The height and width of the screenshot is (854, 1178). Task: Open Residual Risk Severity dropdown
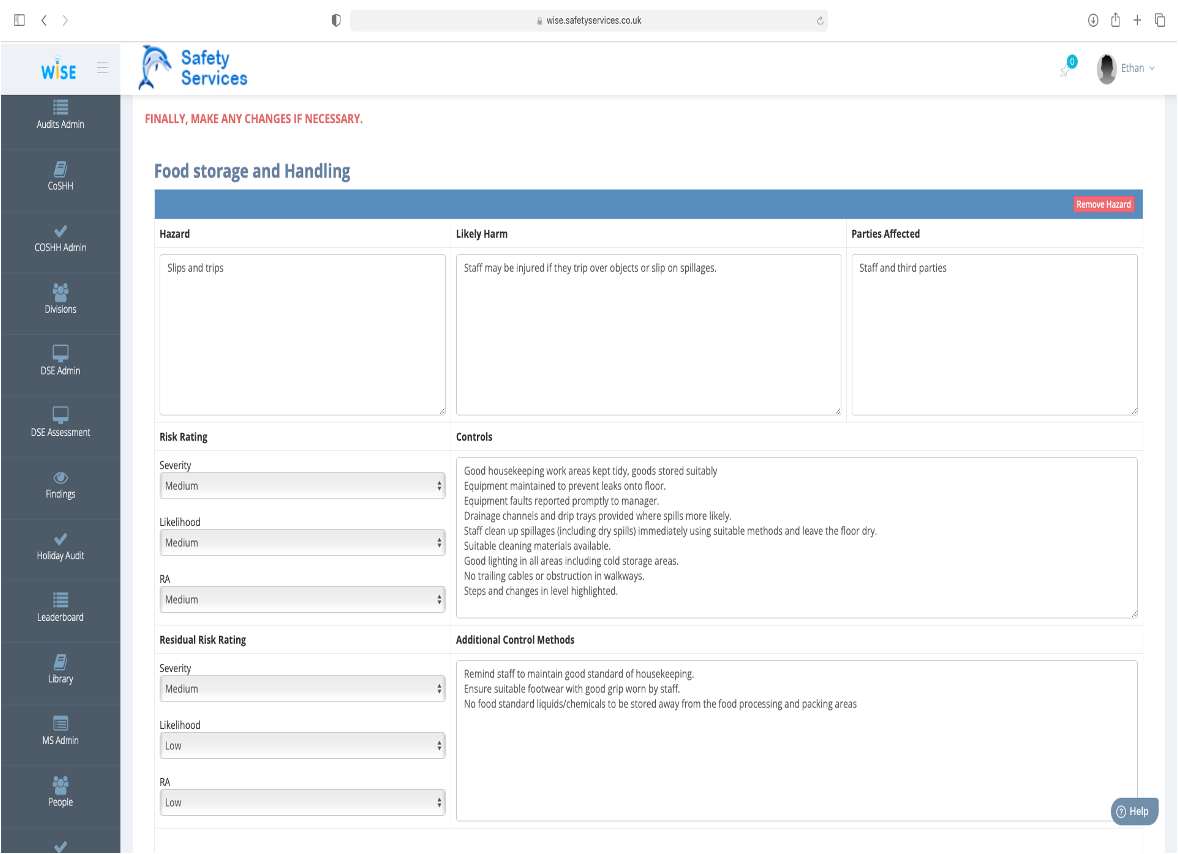[302, 689]
